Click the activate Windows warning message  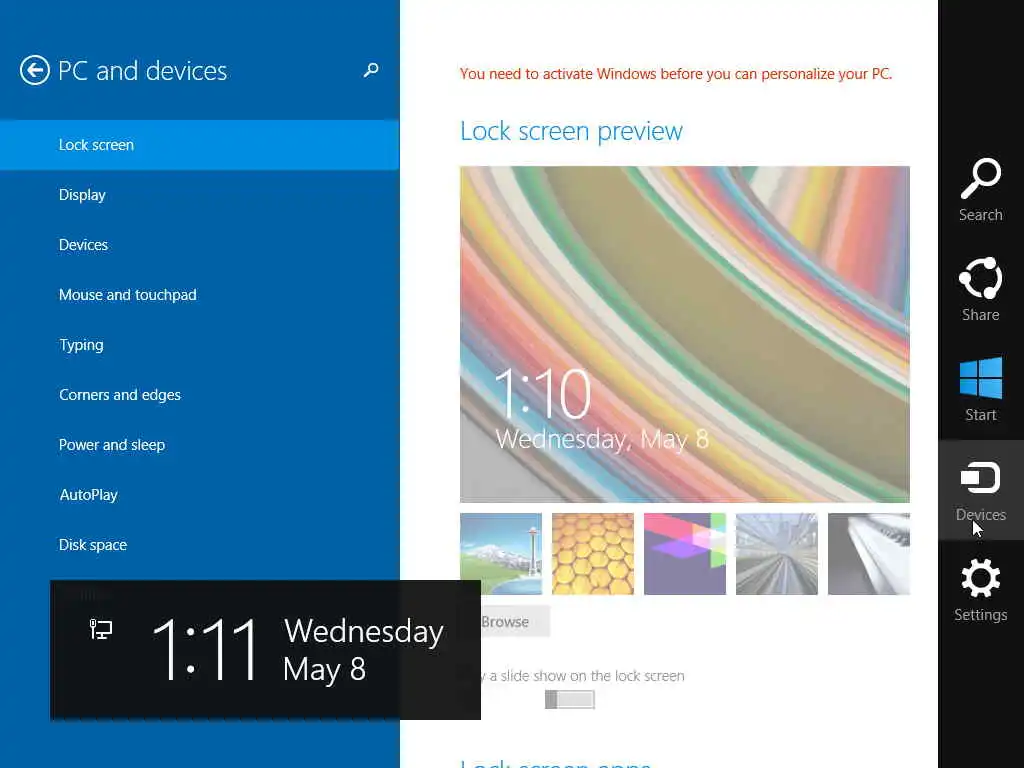pyautogui.click(x=676, y=74)
